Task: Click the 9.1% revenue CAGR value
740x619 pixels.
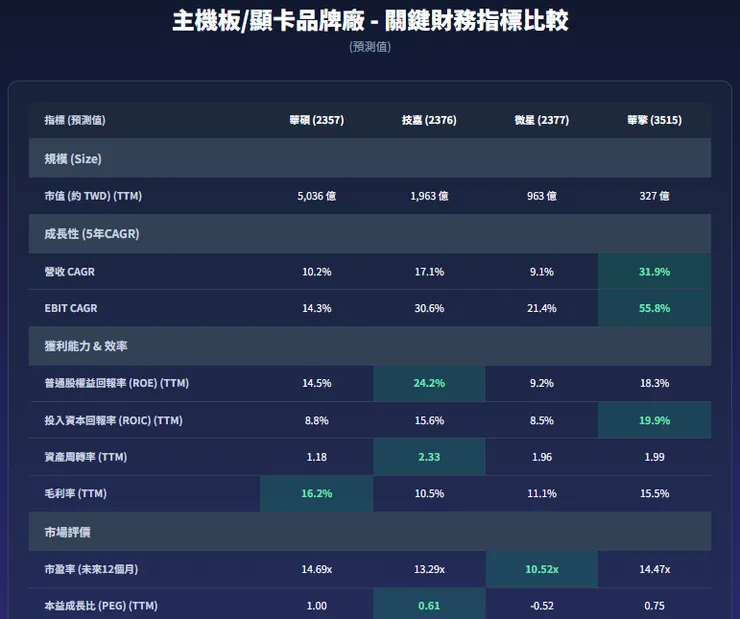Action: 542,272
